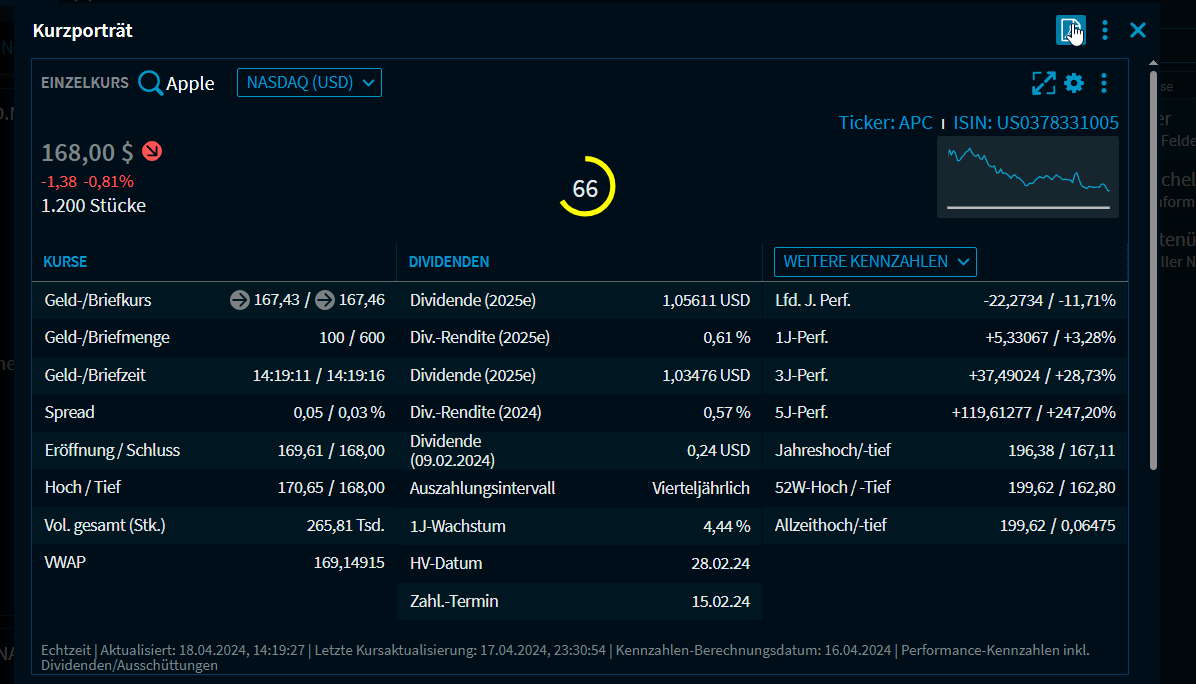Expand the Einzelkurs widget to fullscreen
This screenshot has width=1196, height=684.
click(x=1043, y=83)
